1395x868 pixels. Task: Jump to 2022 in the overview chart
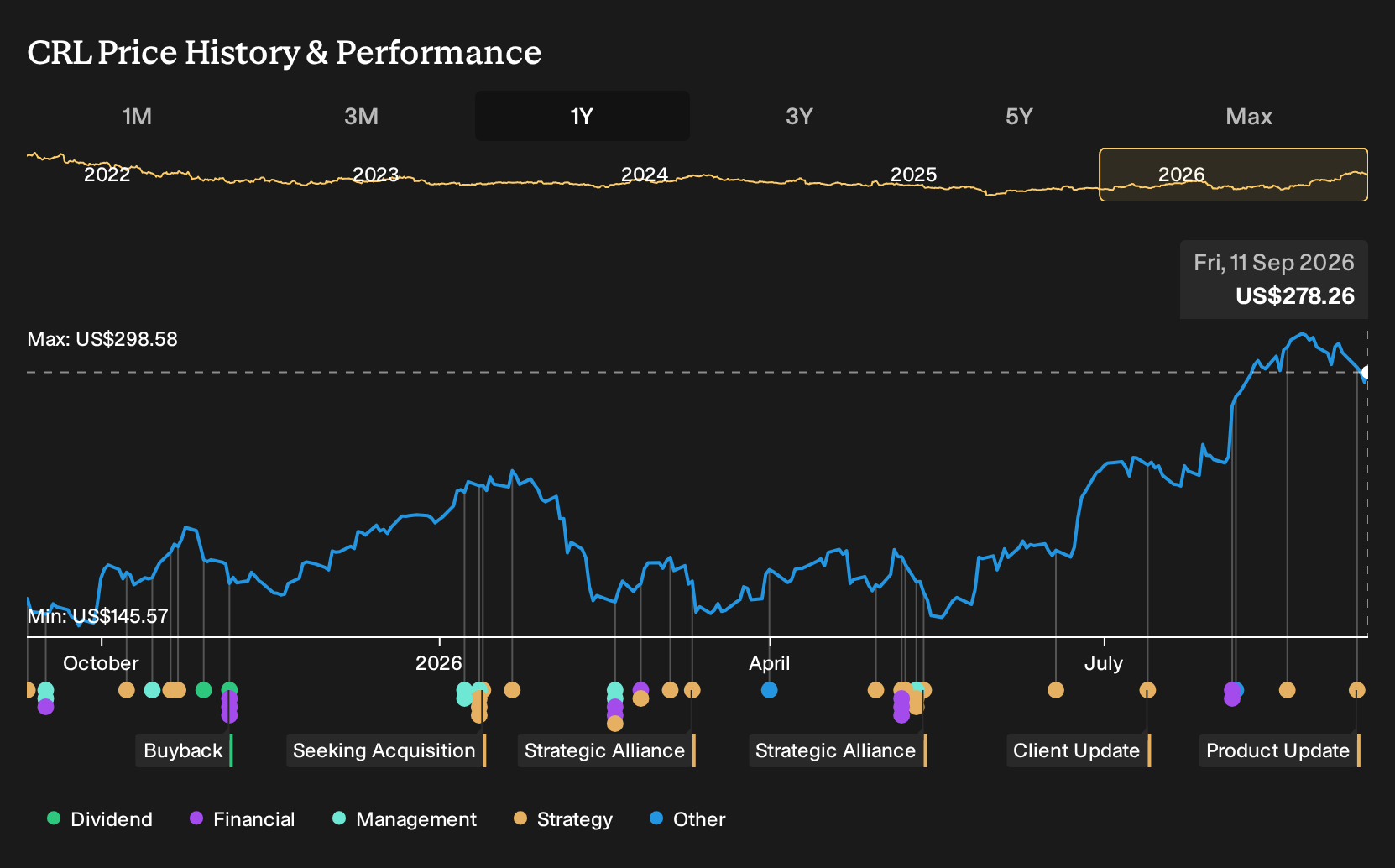(x=107, y=175)
